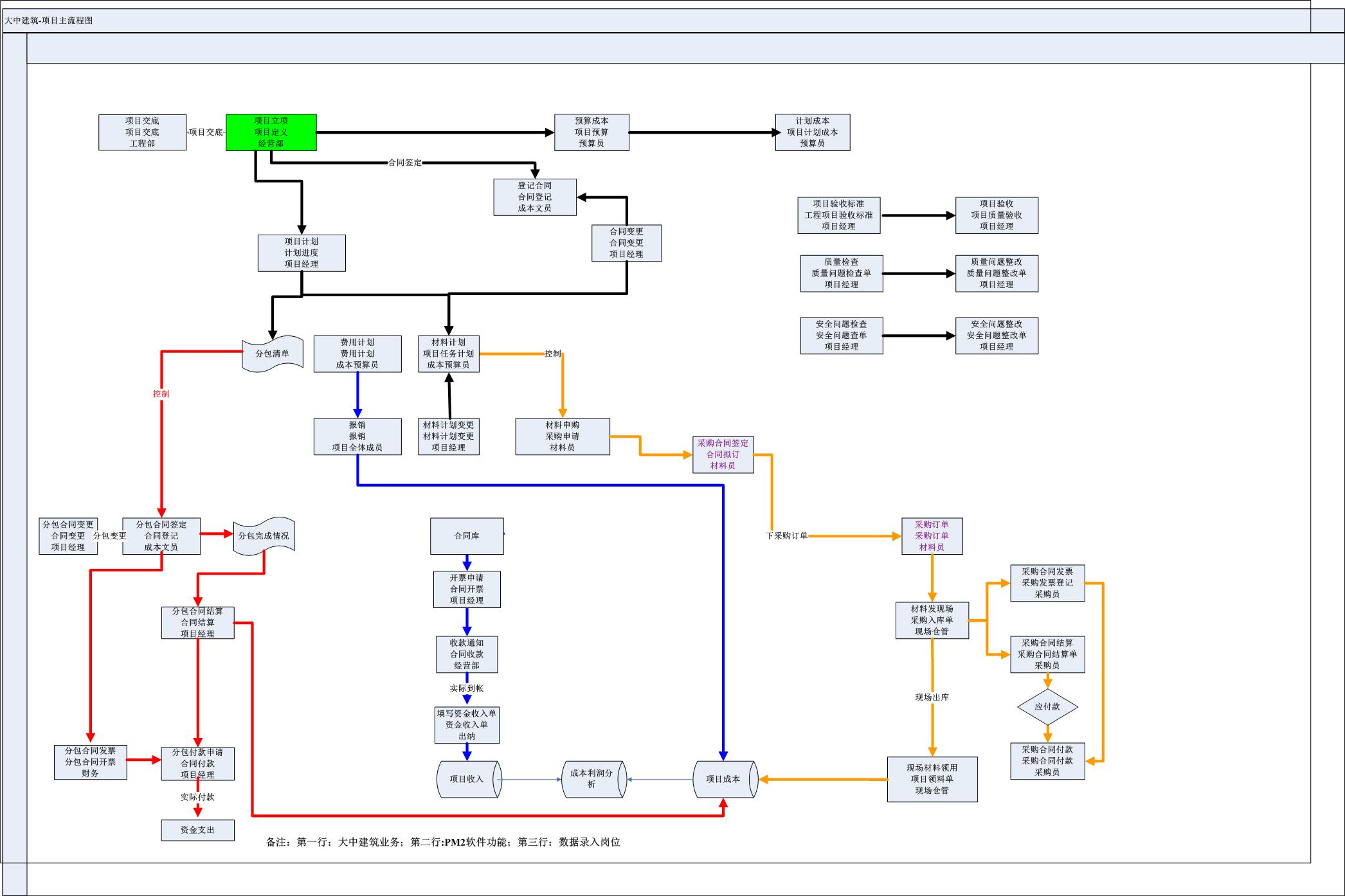Image resolution: width=1345 pixels, height=896 pixels.
Task: Select the 分包完成情况 document shape
Action: click(x=264, y=535)
